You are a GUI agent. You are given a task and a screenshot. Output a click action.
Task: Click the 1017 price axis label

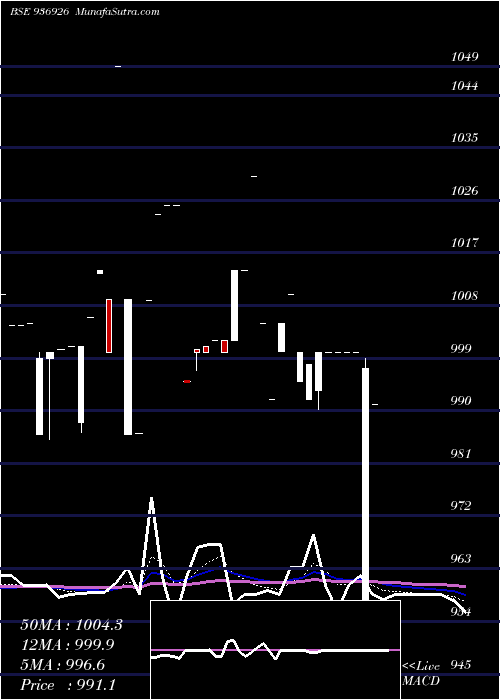coord(464,243)
